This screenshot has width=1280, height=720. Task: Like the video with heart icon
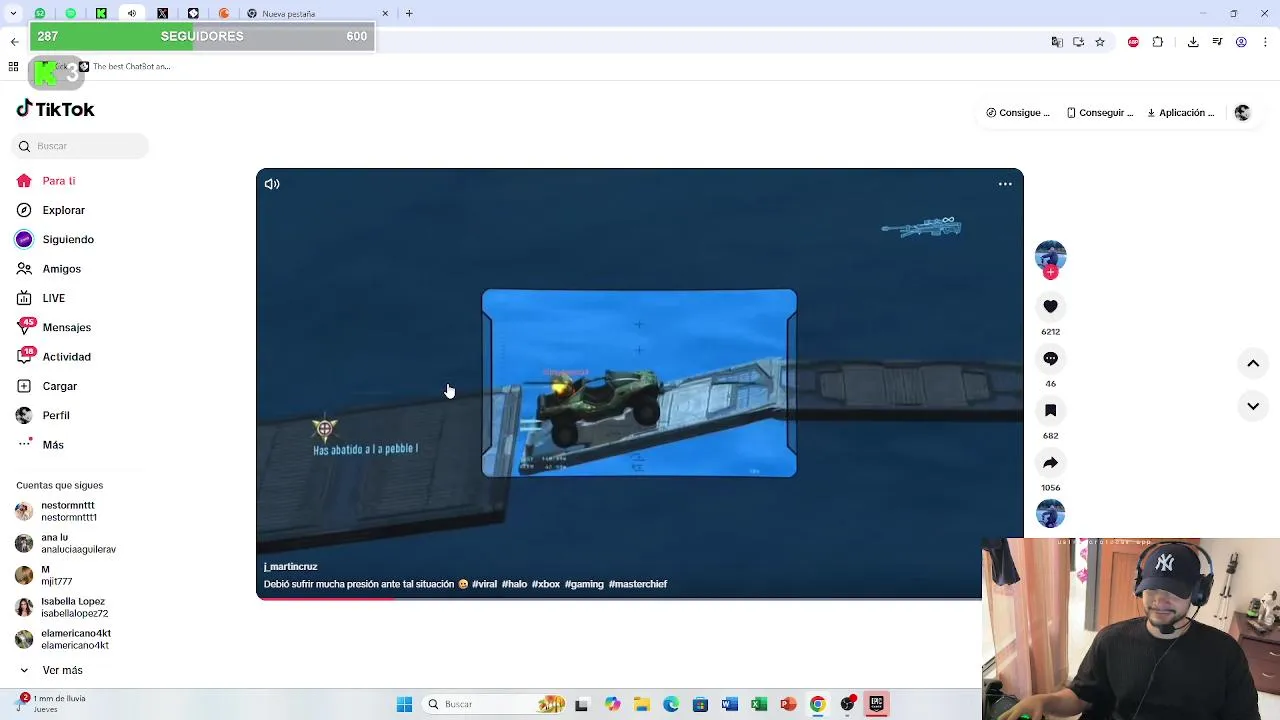(x=1050, y=306)
